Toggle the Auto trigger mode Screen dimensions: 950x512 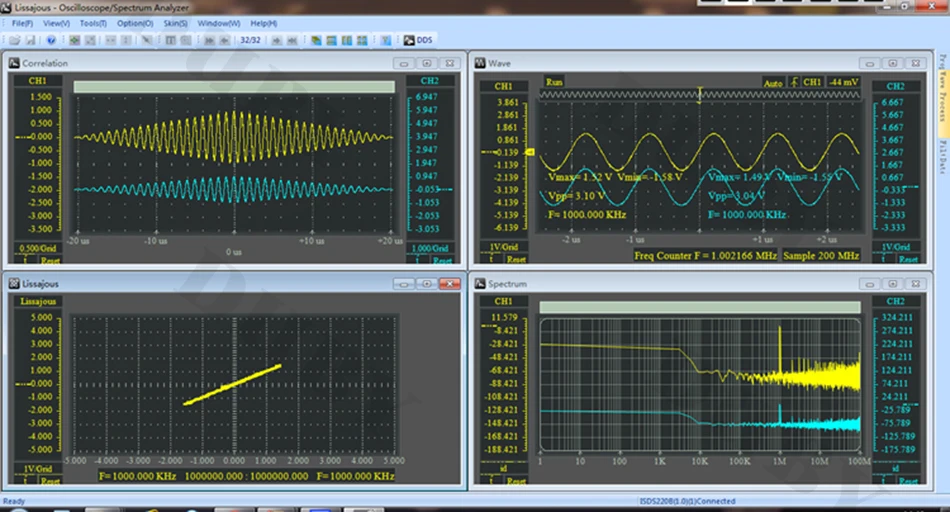(772, 82)
